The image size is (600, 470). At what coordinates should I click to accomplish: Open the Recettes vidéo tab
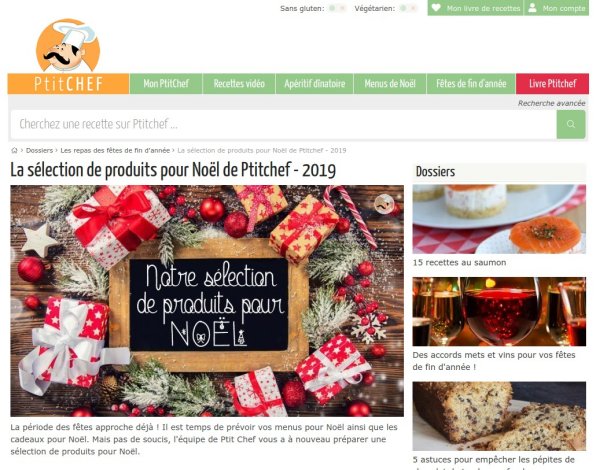(x=239, y=83)
